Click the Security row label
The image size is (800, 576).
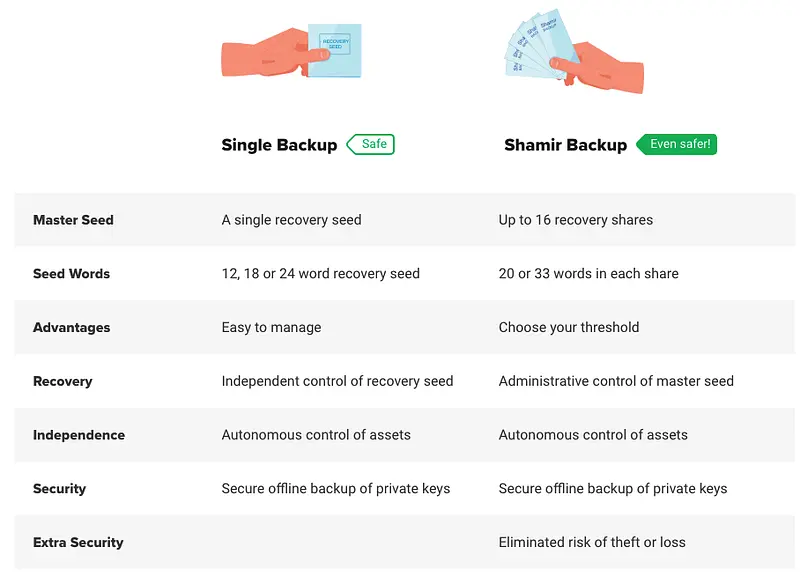click(x=59, y=489)
